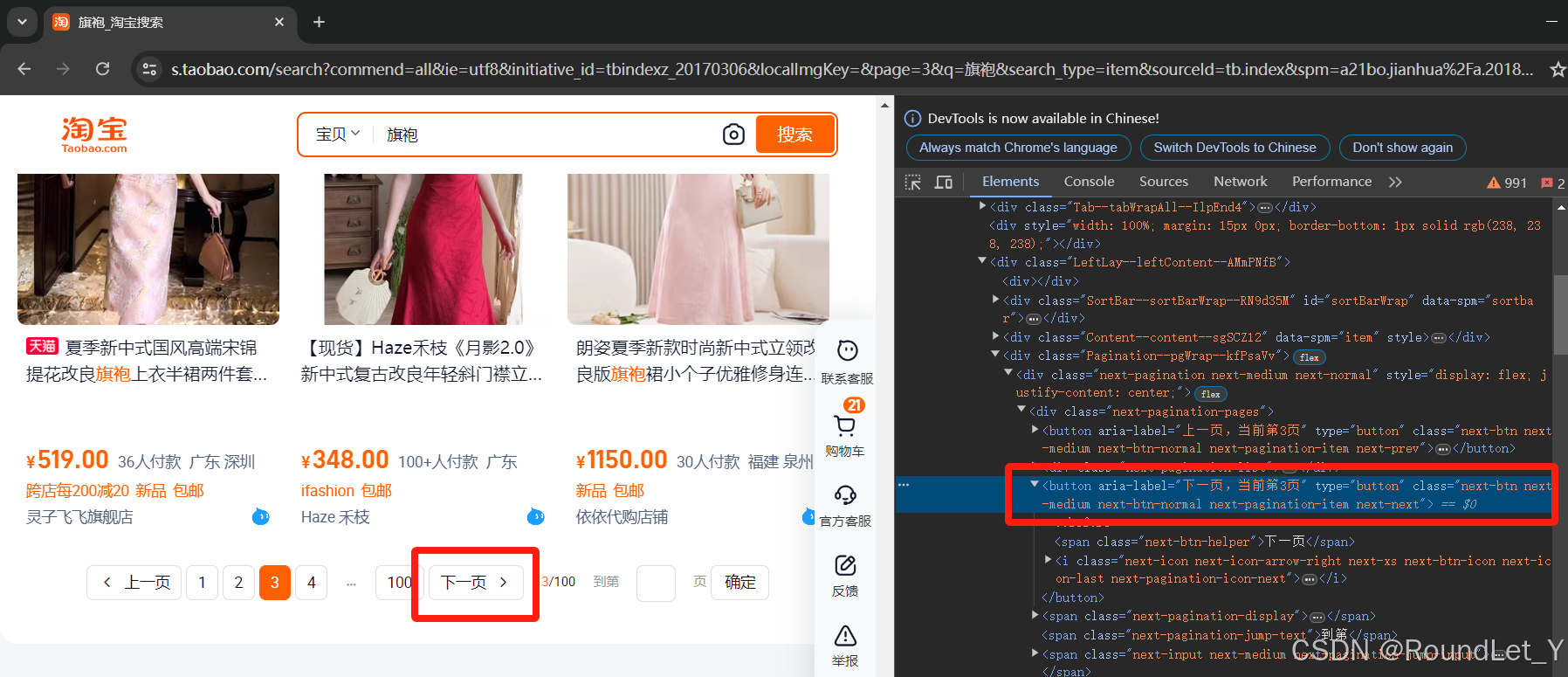Collapse the next-pagination-pages div node
Screen dimensions: 1568x677
pyautogui.click(x=1021, y=410)
